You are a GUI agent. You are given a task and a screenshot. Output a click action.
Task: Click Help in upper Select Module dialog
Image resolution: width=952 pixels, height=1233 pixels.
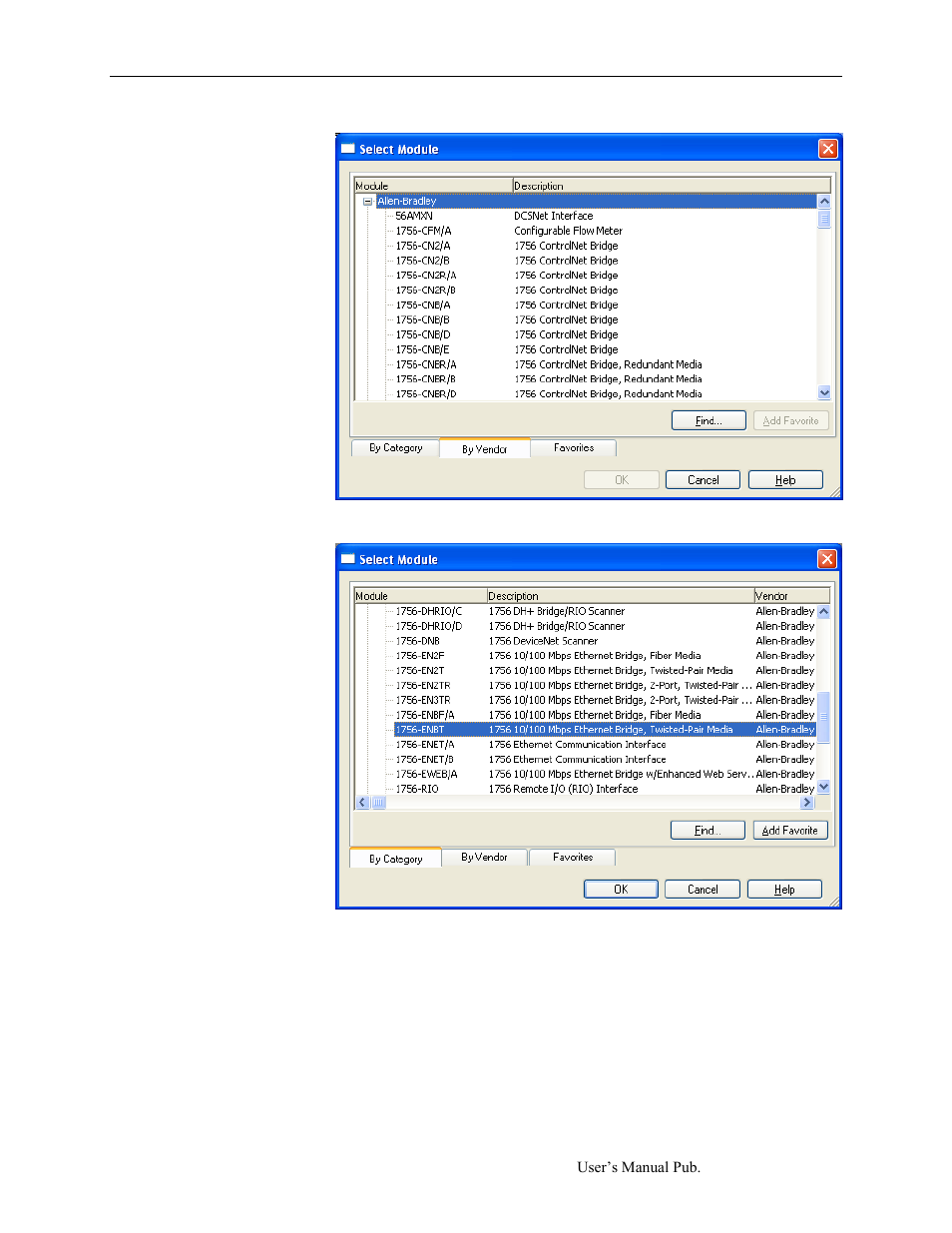coord(785,480)
